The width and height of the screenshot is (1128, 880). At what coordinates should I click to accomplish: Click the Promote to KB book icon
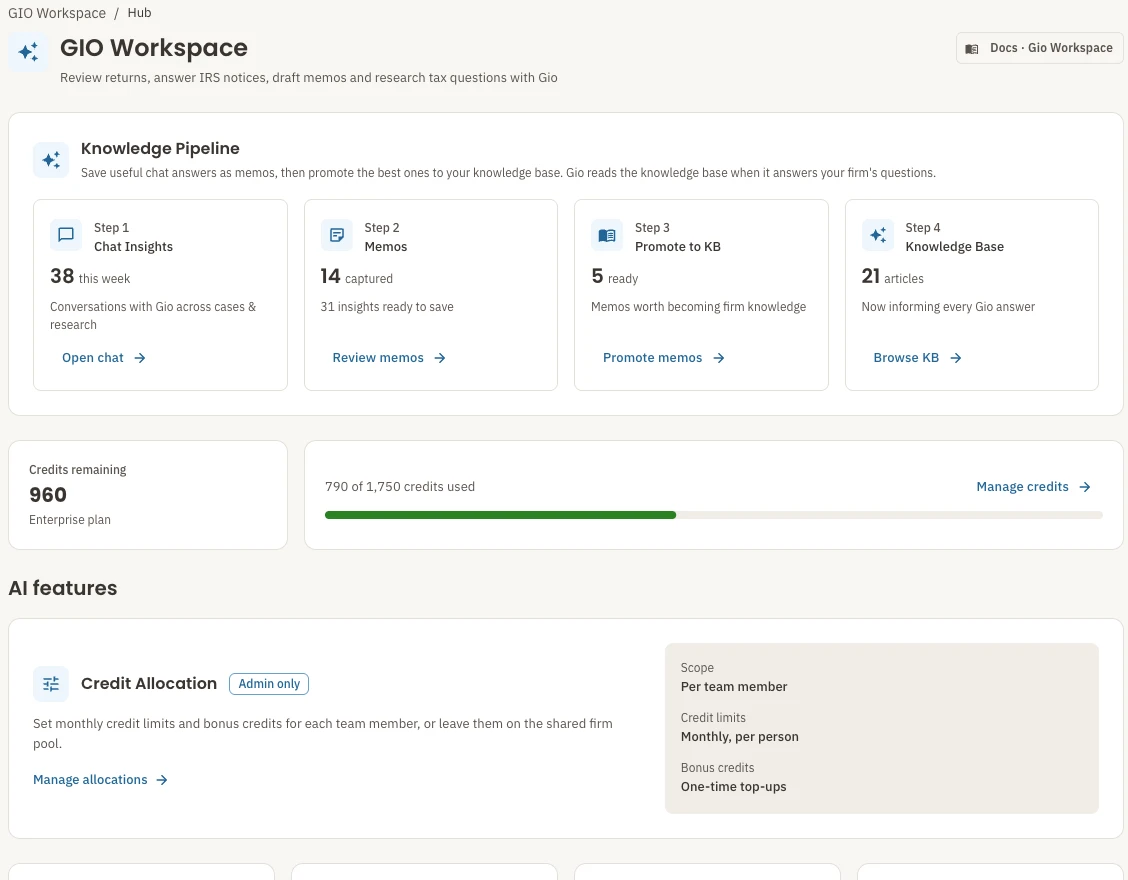pos(607,235)
